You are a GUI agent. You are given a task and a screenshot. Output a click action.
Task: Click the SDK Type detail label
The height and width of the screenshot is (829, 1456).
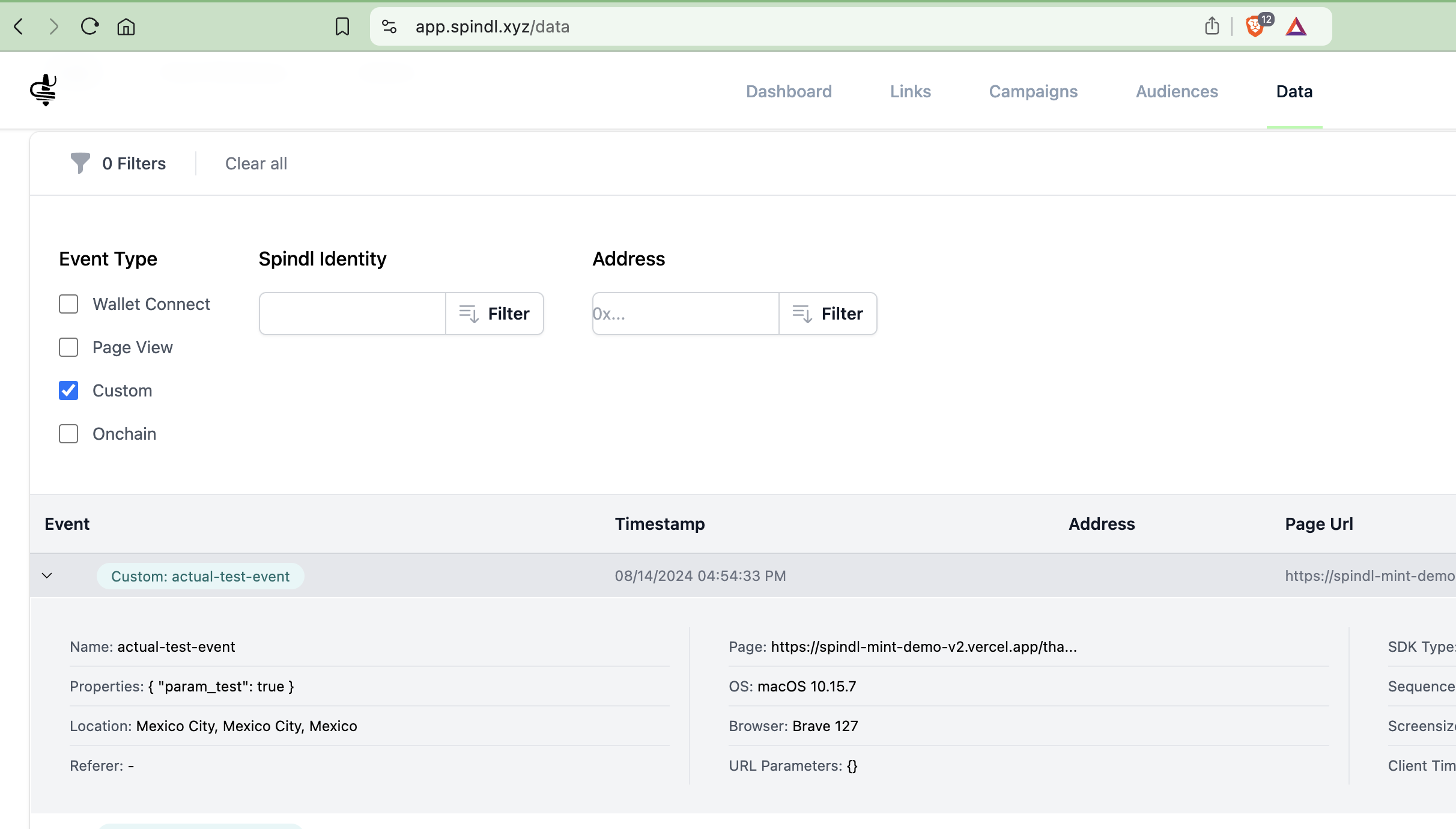point(1422,646)
